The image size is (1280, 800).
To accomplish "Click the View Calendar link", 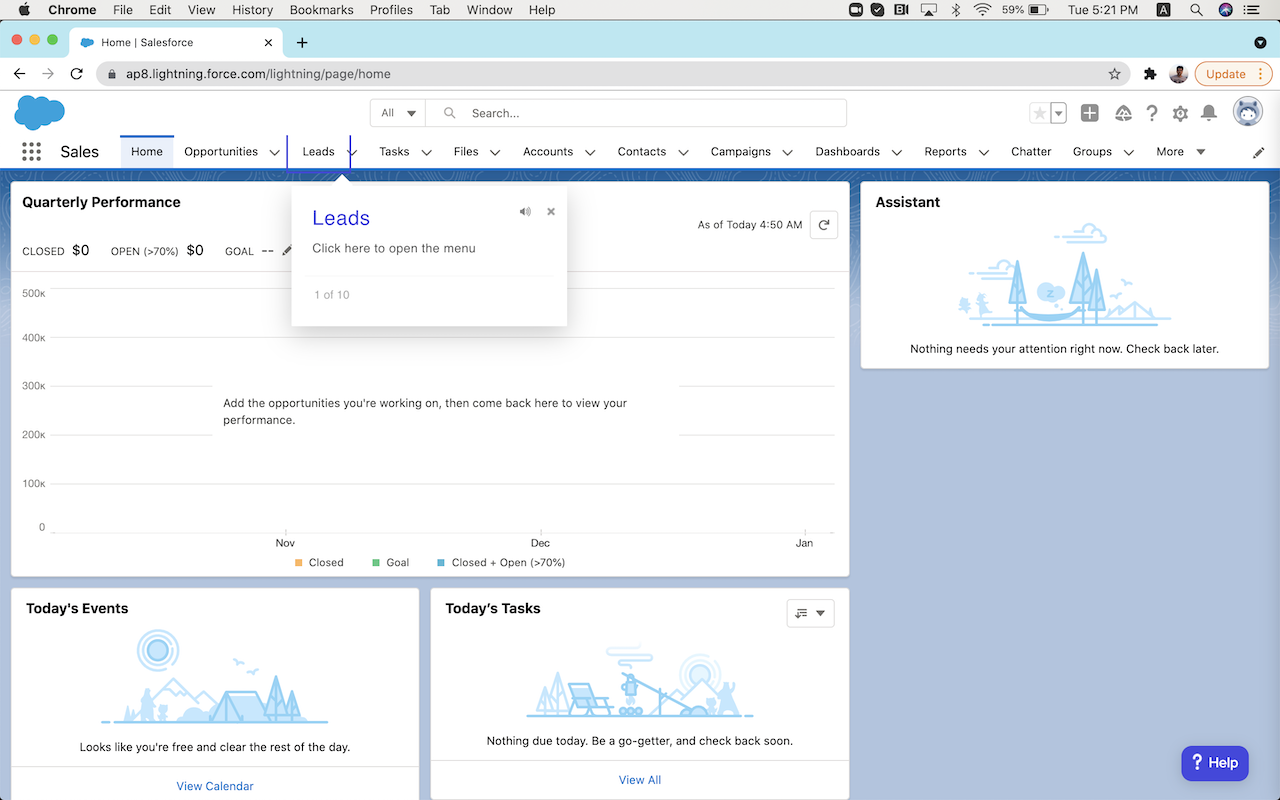I will 215,786.
